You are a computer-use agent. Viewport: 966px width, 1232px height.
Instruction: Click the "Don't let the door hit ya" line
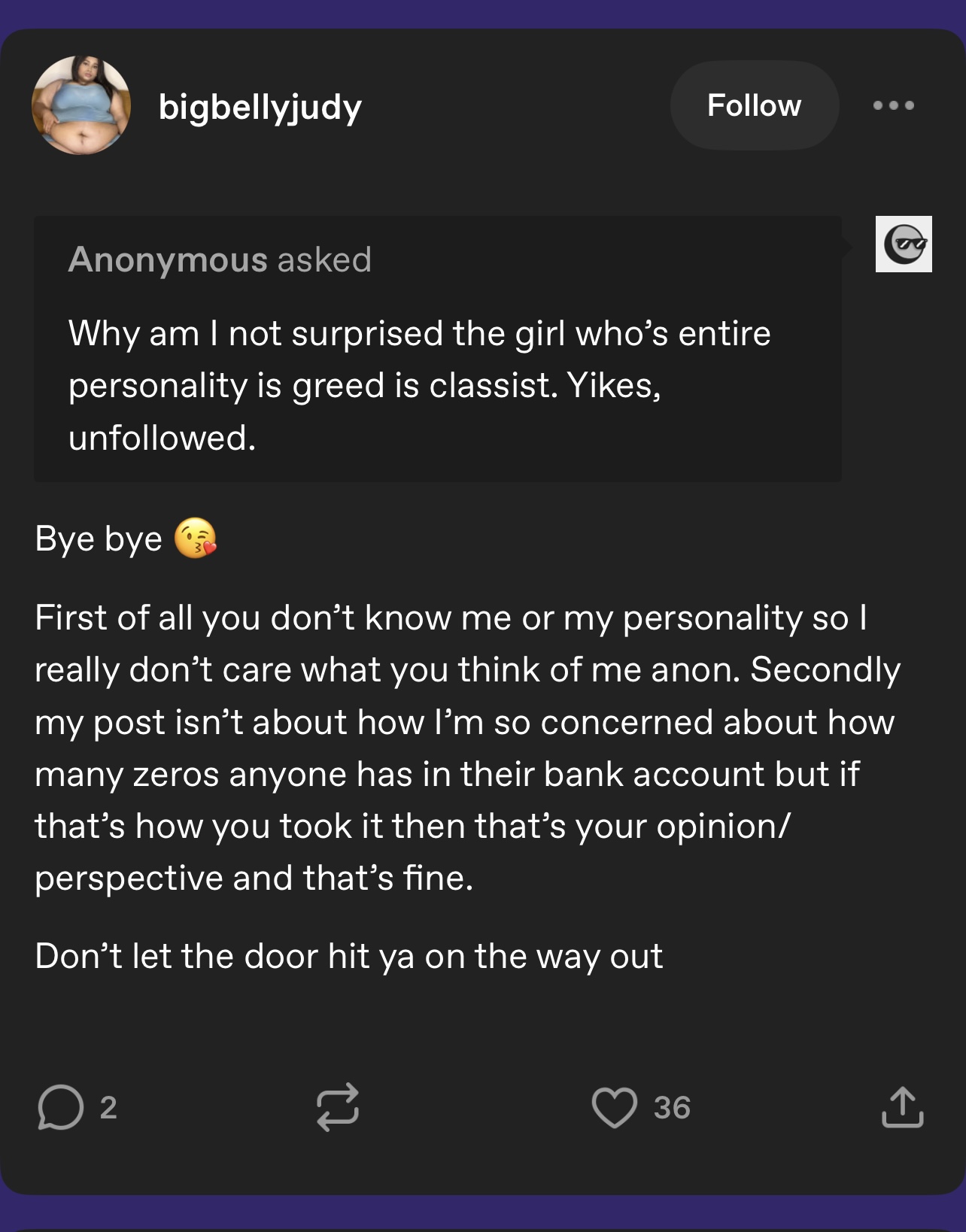click(348, 956)
